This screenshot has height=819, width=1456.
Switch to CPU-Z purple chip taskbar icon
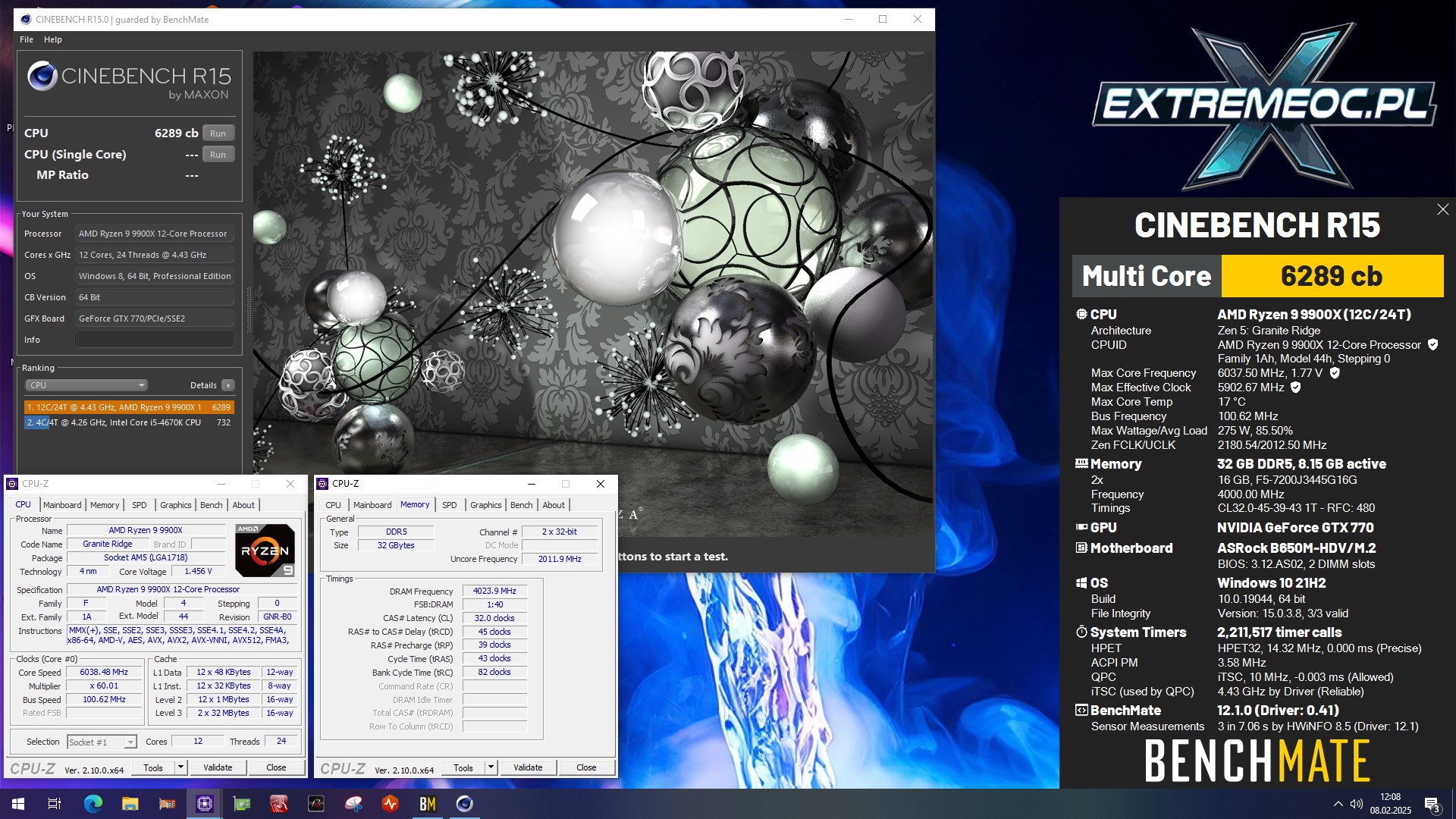(x=205, y=804)
